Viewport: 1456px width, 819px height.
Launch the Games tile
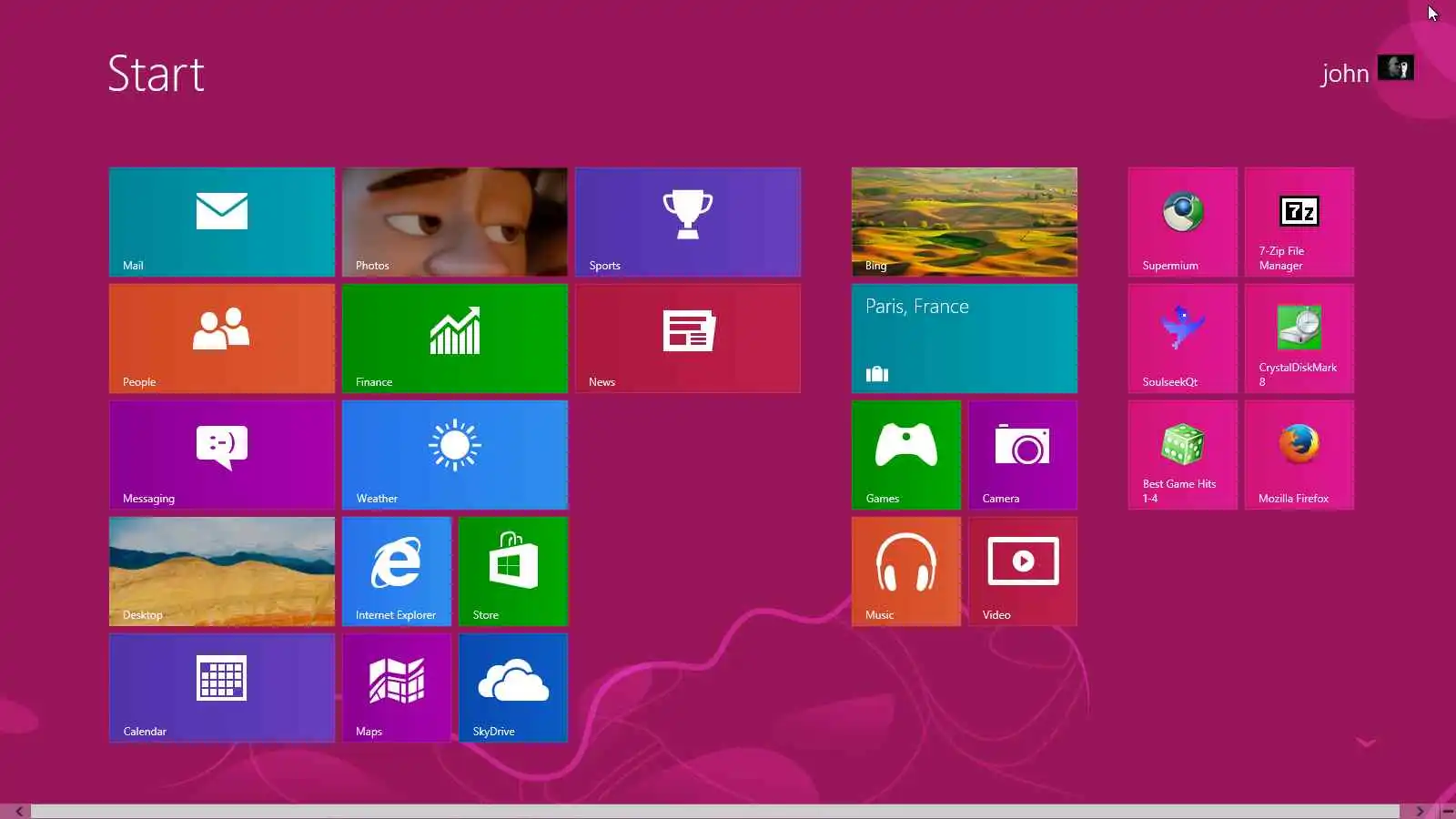pyautogui.click(x=906, y=455)
